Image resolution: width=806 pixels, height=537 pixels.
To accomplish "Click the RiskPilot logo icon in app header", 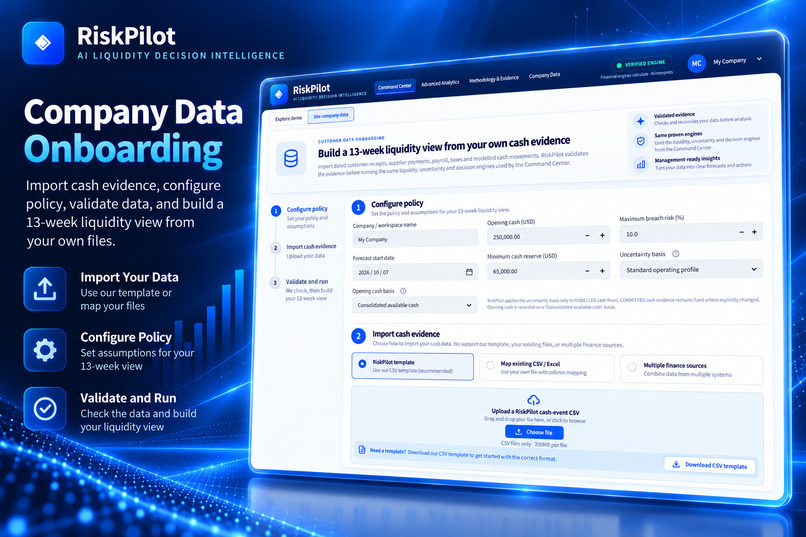I will click(x=279, y=94).
